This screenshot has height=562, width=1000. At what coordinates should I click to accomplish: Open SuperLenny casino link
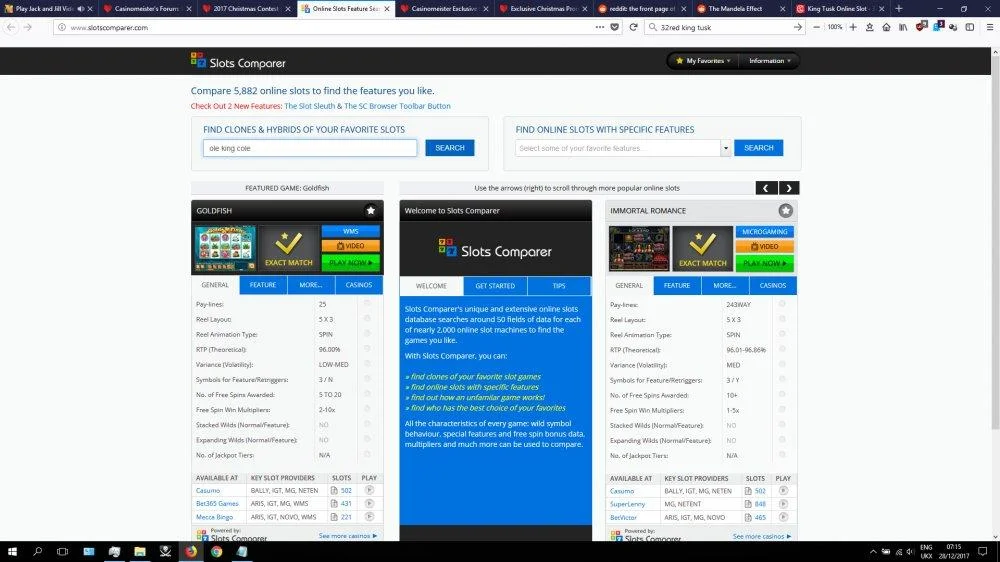(x=628, y=504)
